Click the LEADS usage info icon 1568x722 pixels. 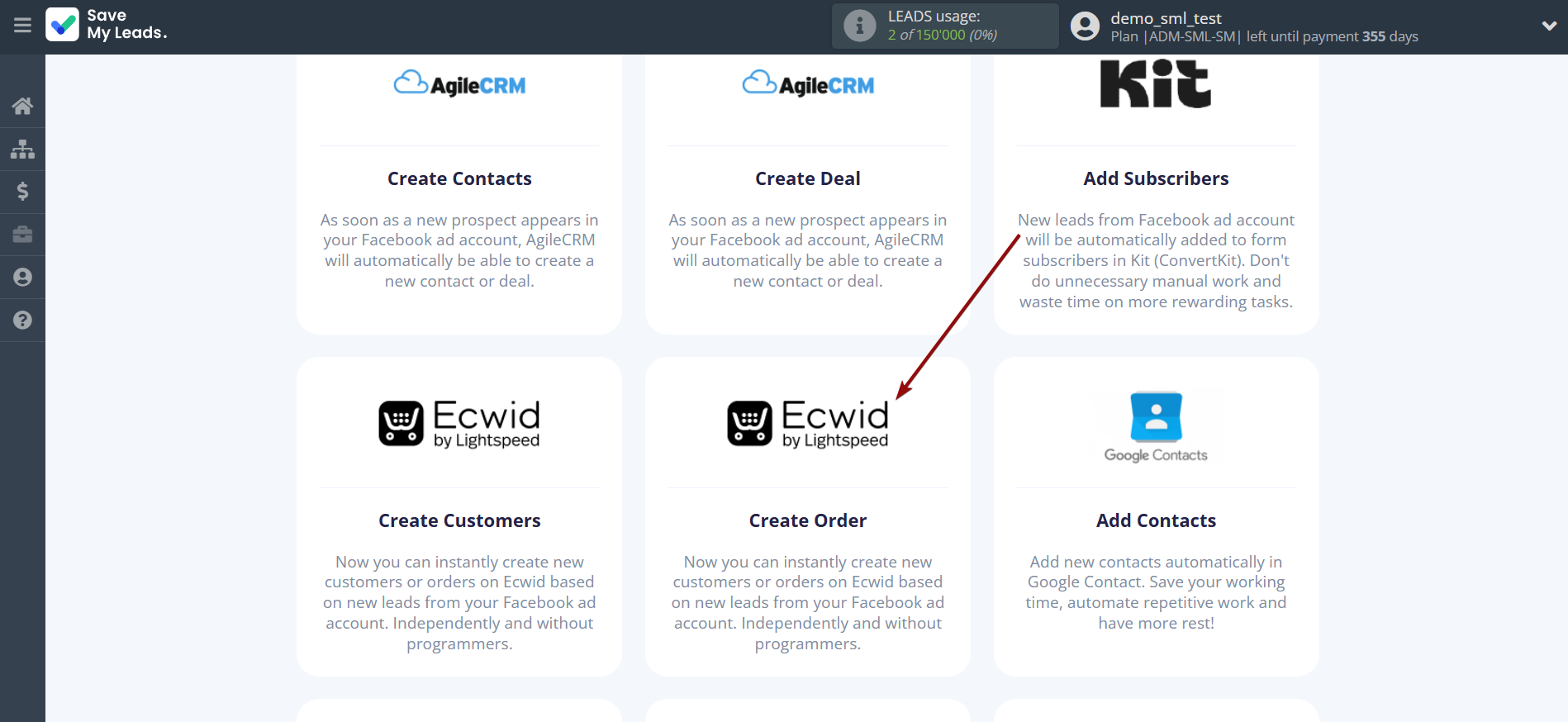859,26
